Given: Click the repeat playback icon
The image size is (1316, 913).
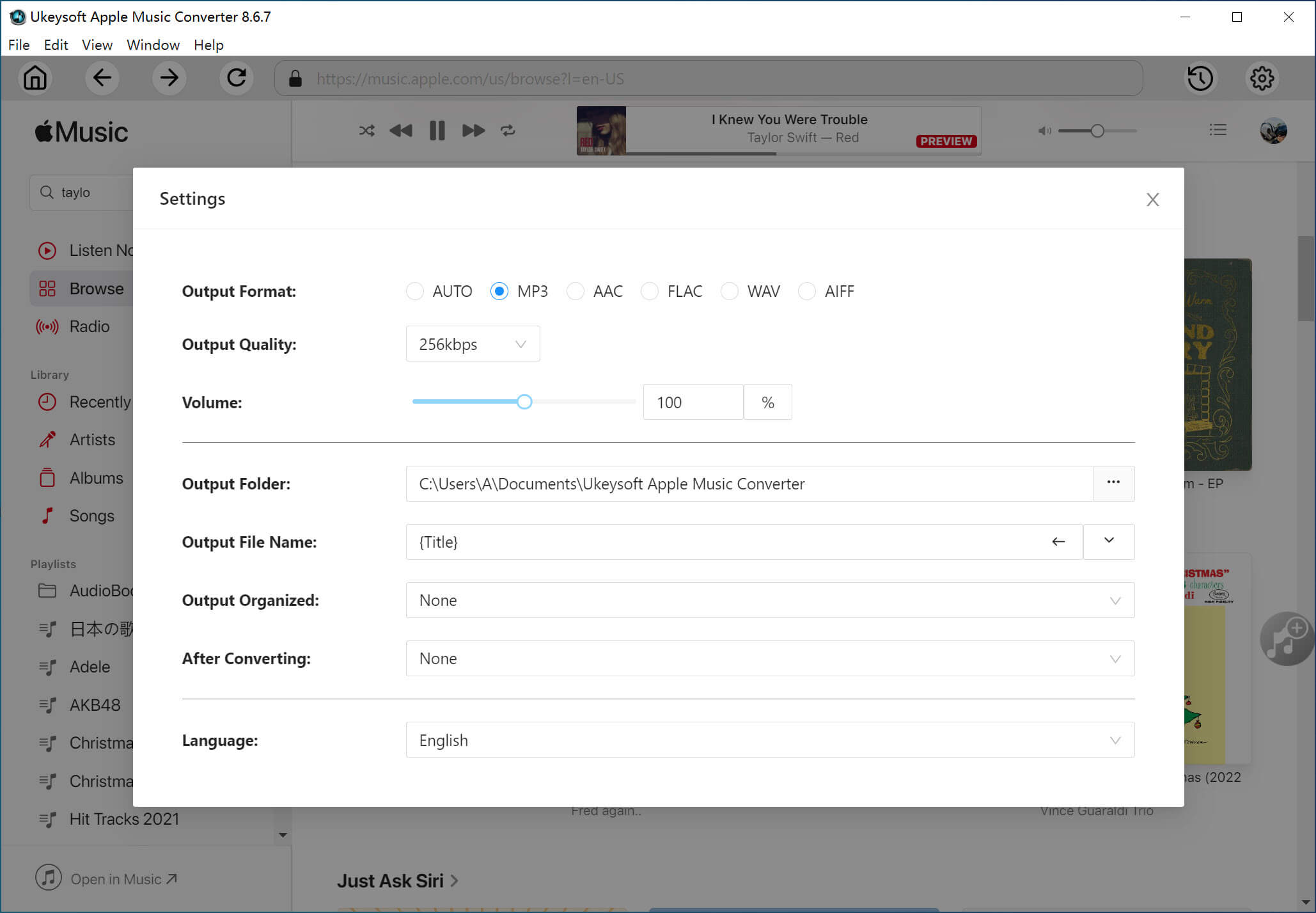Looking at the screenshot, I should tap(508, 130).
